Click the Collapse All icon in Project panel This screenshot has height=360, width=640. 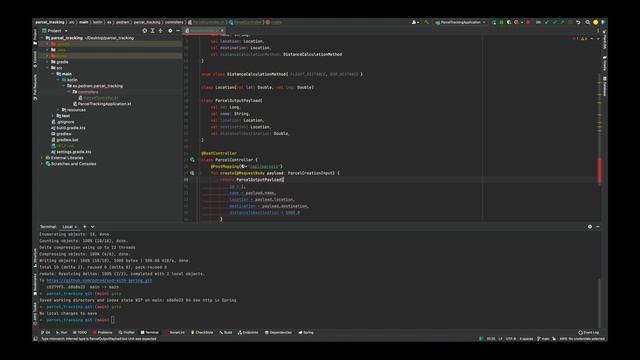click(160, 31)
